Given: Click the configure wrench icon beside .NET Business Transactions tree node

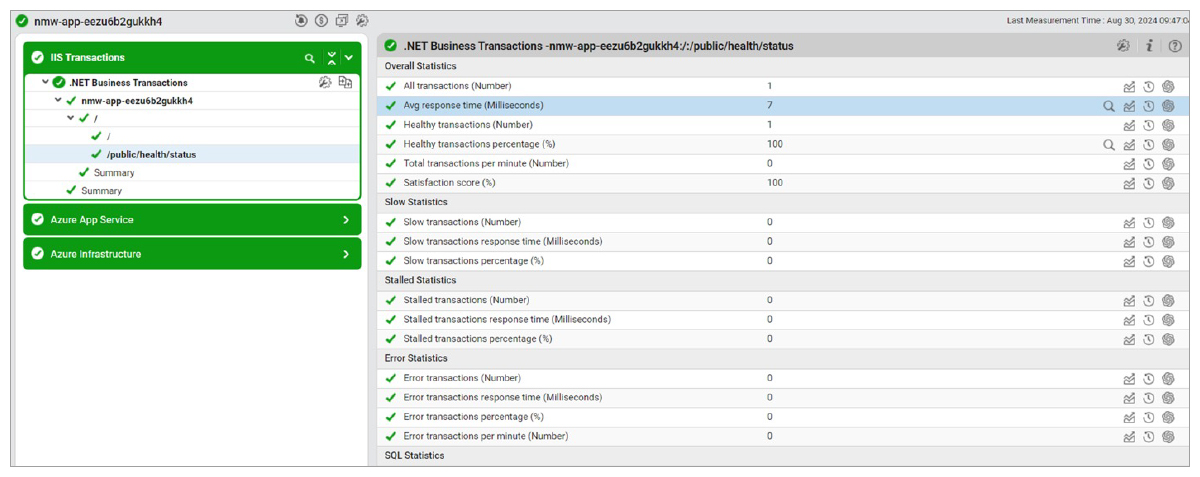Looking at the screenshot, I should (x=325, y=83).
